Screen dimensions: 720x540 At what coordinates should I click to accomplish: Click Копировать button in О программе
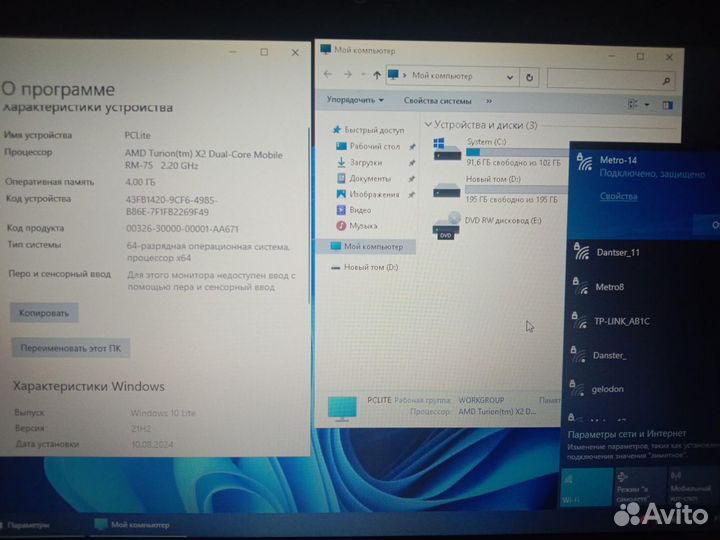coord(44,313)
